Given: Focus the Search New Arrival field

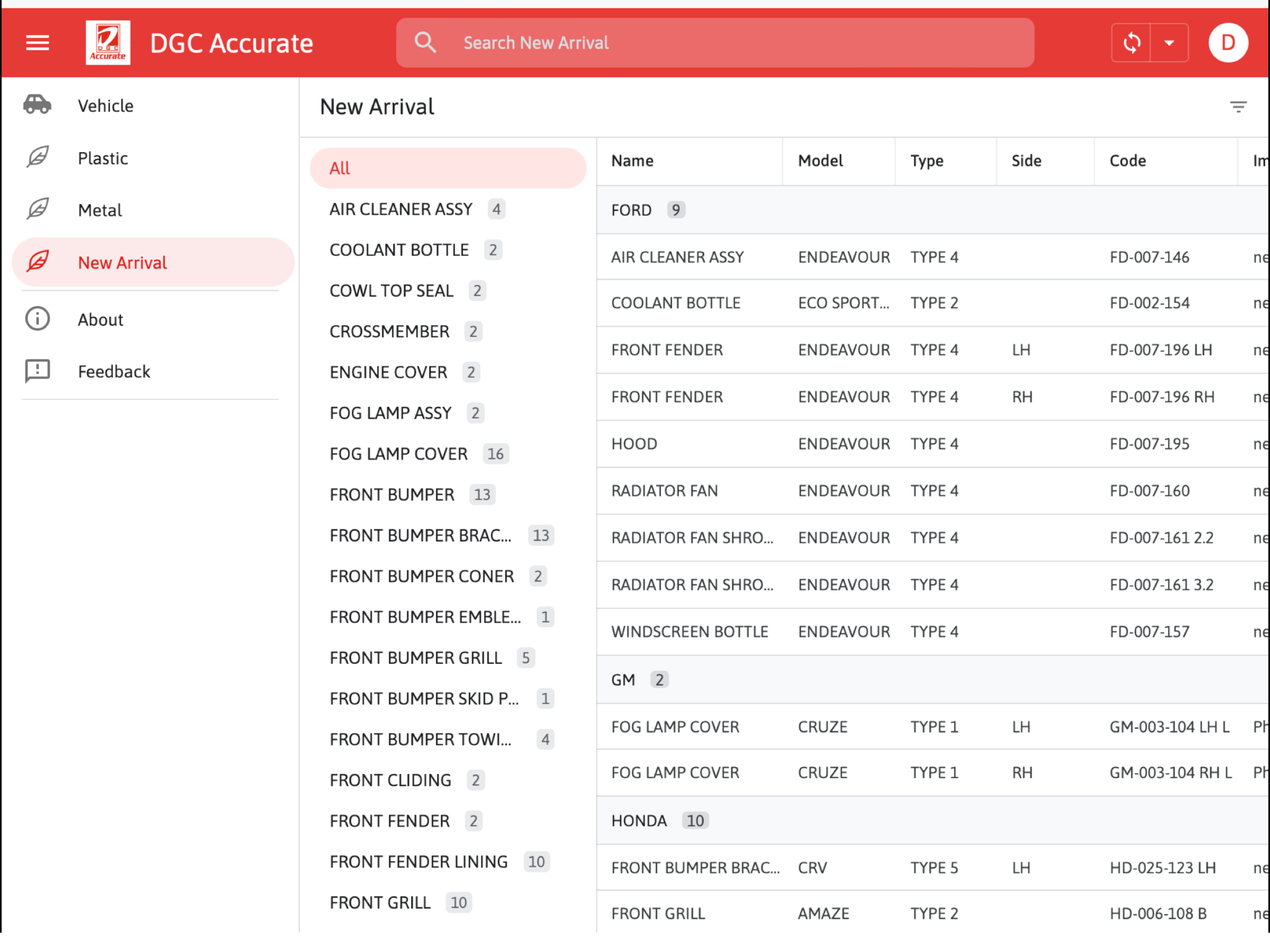Looking at the screenshot, I should (715, 42).
